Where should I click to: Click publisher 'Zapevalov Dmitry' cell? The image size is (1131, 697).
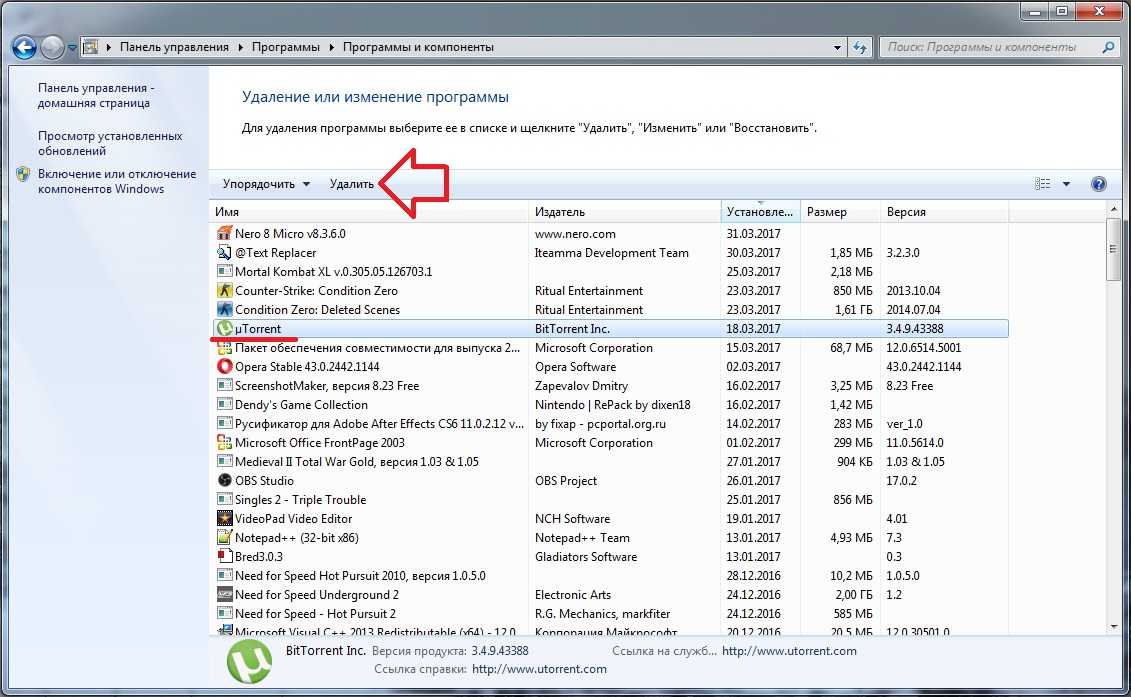pos(581,386)
